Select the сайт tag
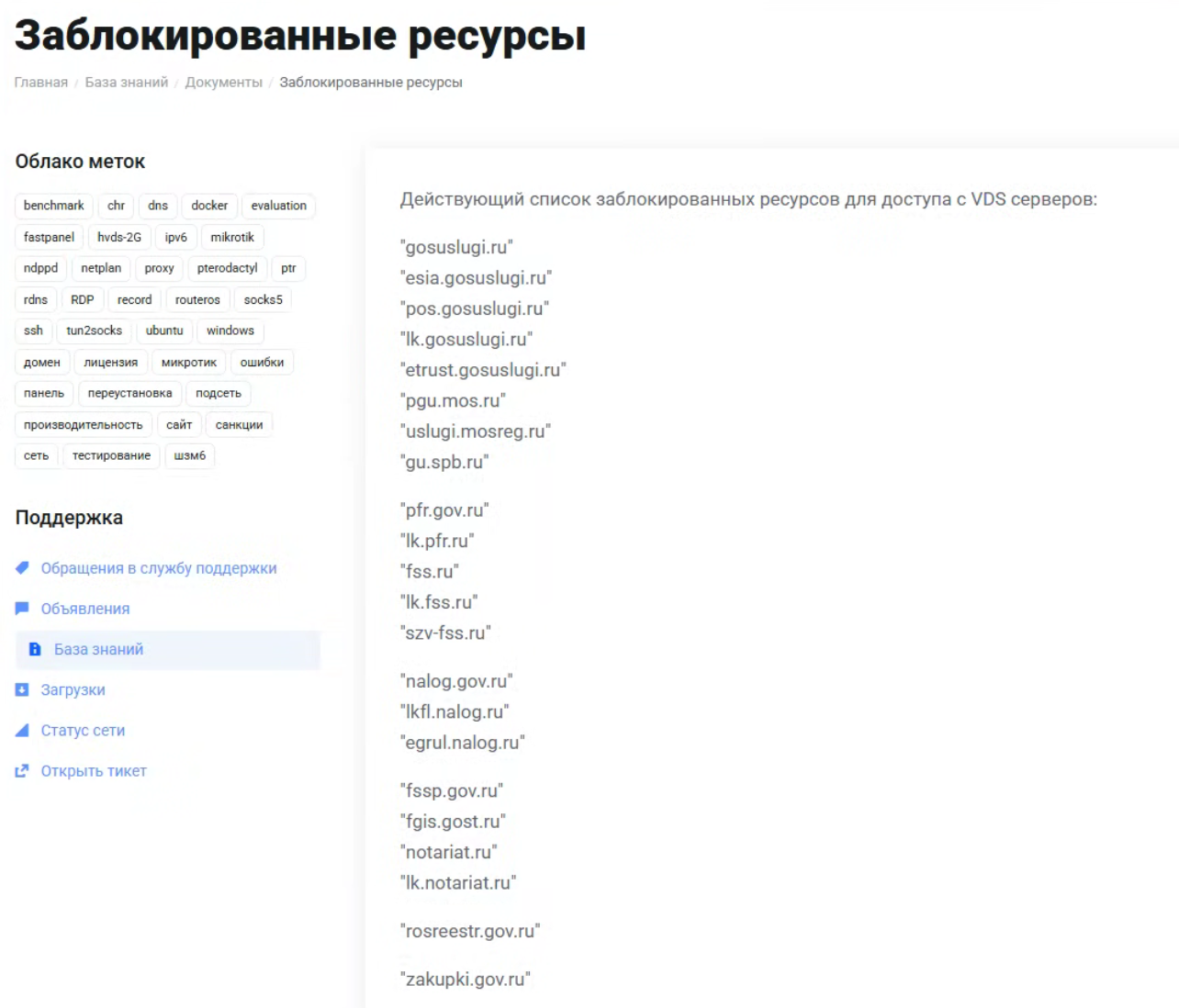Screen dimensions: 1179x1008 point(179,425)
